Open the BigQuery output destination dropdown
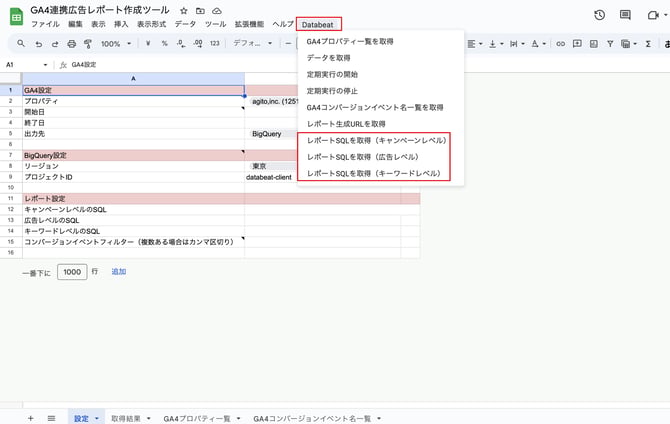 (274, 134)
